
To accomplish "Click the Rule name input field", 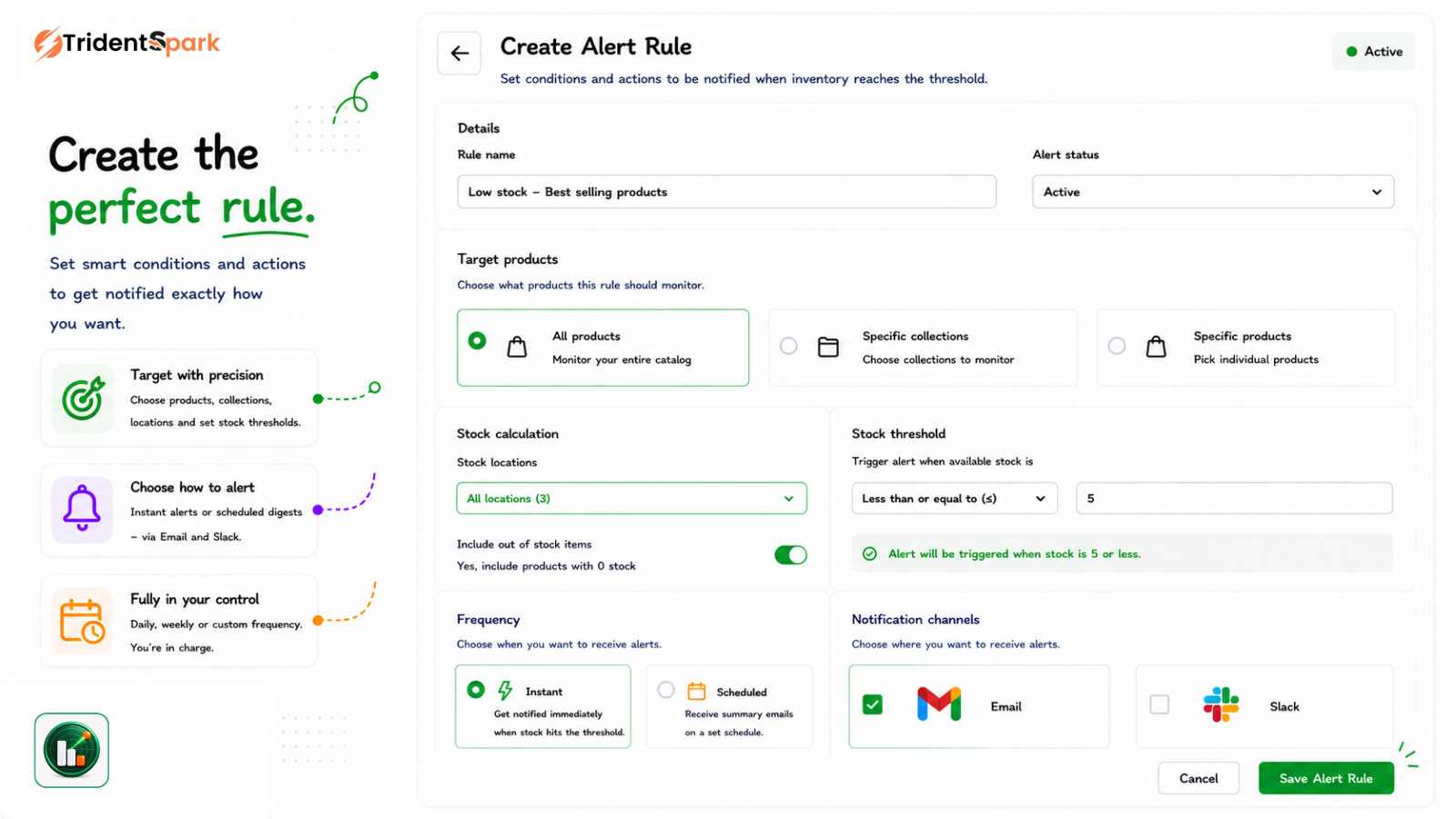I will tap(727, 192).
